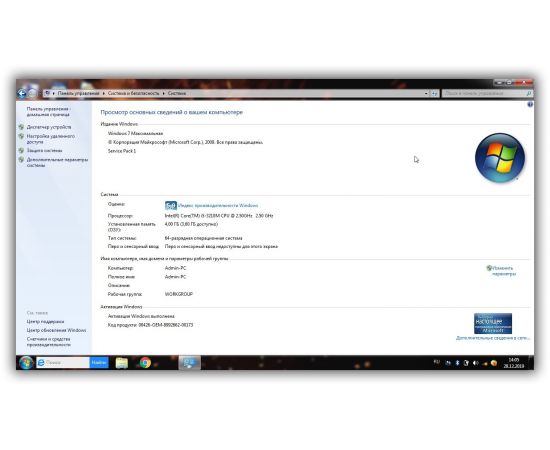Open 'Дополнительные параметры системы' link

click(57, 162)
